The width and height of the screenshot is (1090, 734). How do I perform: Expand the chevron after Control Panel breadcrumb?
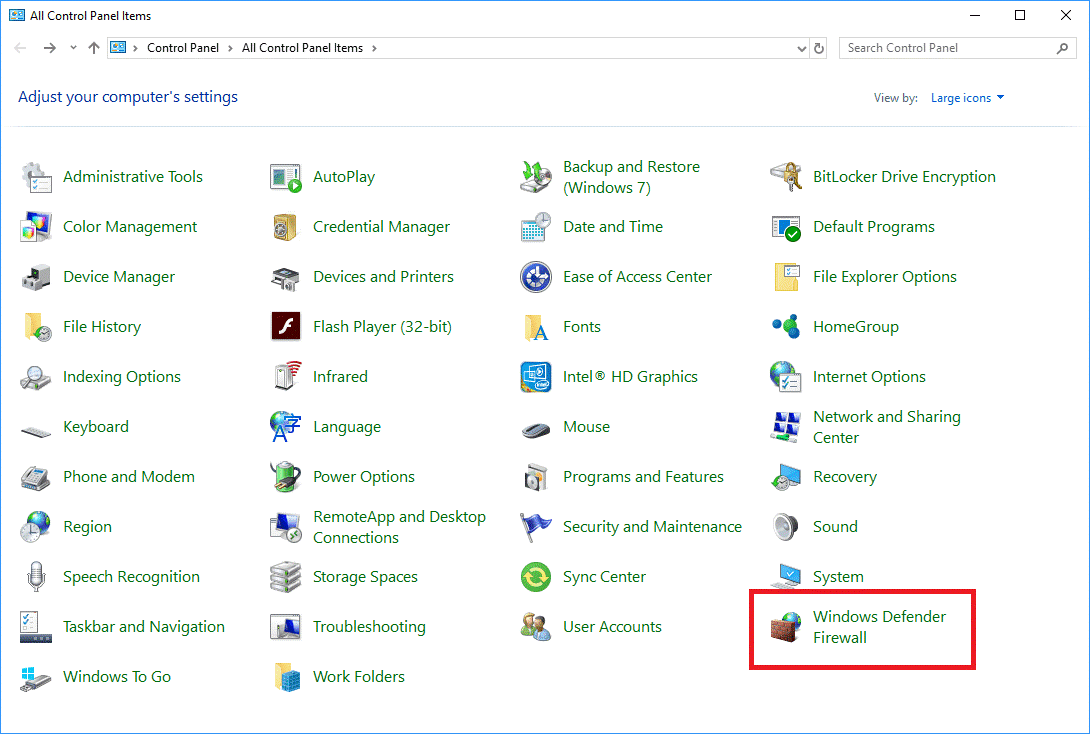(230, 48)
